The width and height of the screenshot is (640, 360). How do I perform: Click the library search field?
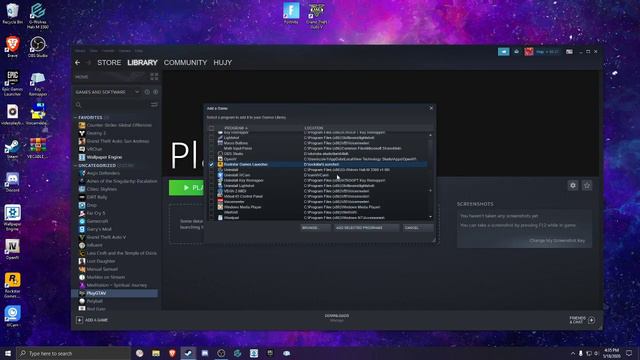(112, 105)
